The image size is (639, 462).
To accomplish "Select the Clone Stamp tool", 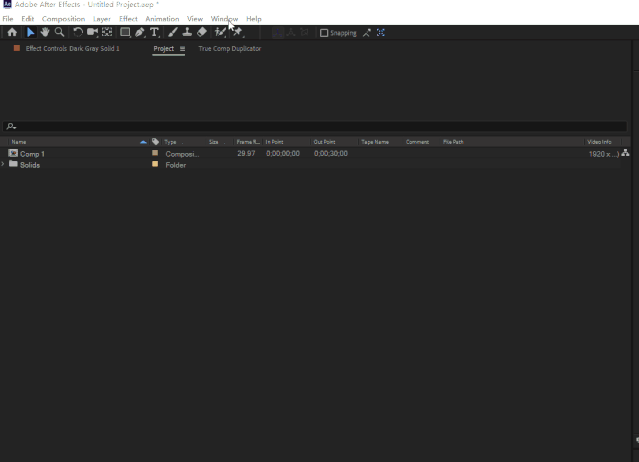I will 187,32.
